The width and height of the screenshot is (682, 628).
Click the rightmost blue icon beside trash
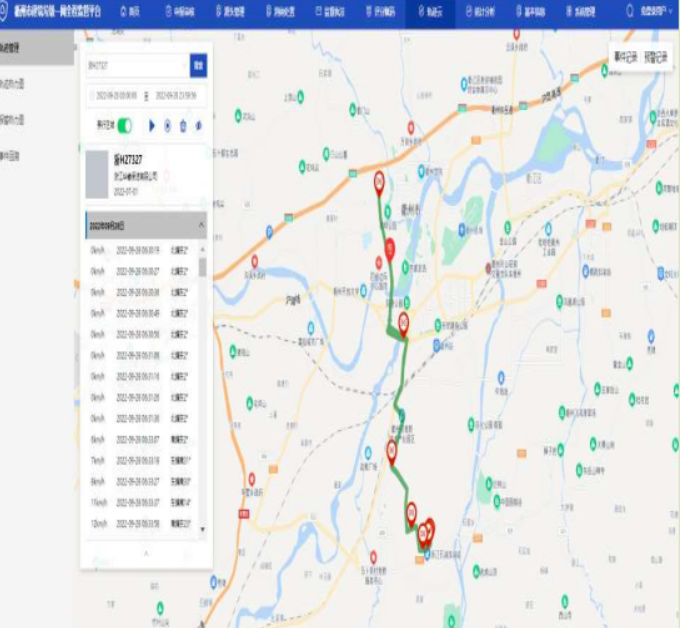tap(198, 126)
